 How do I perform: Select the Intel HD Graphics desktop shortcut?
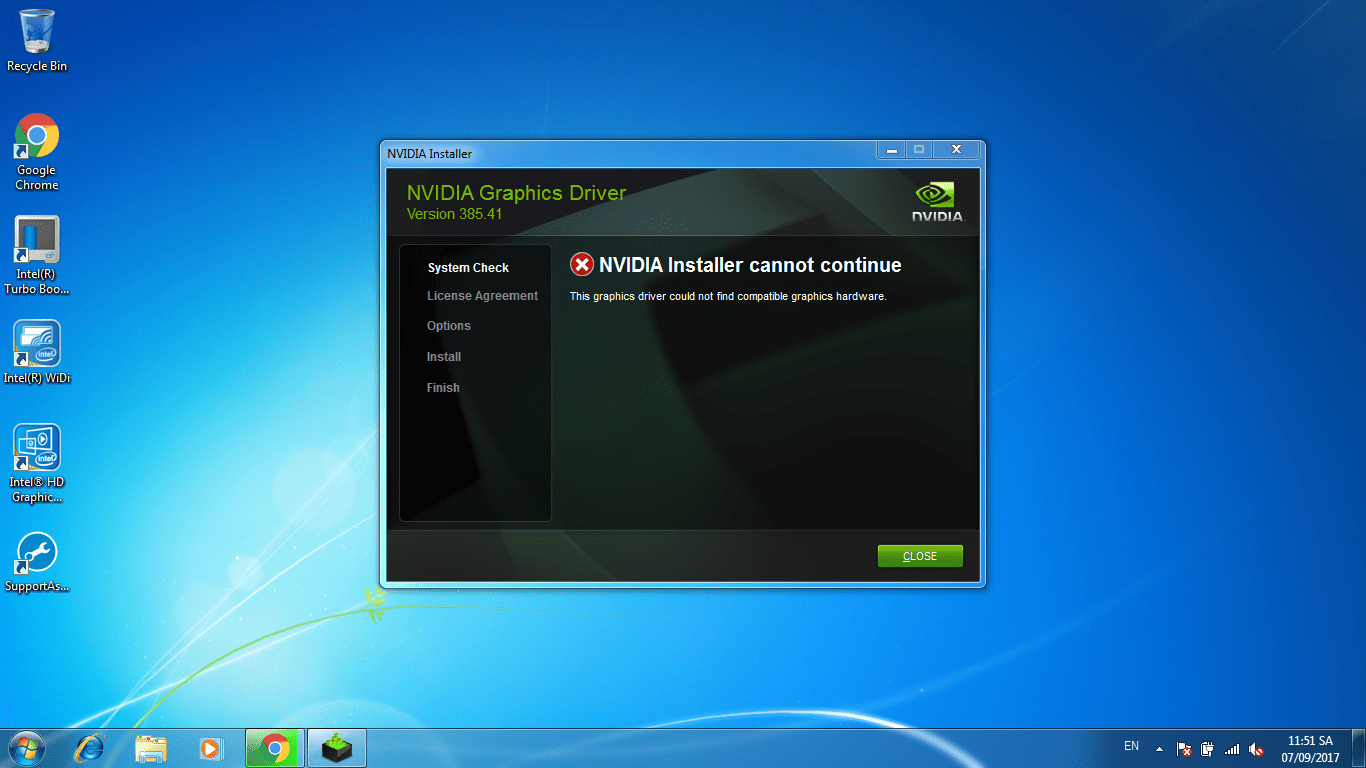pyautogui.click(x=37, y=462)
